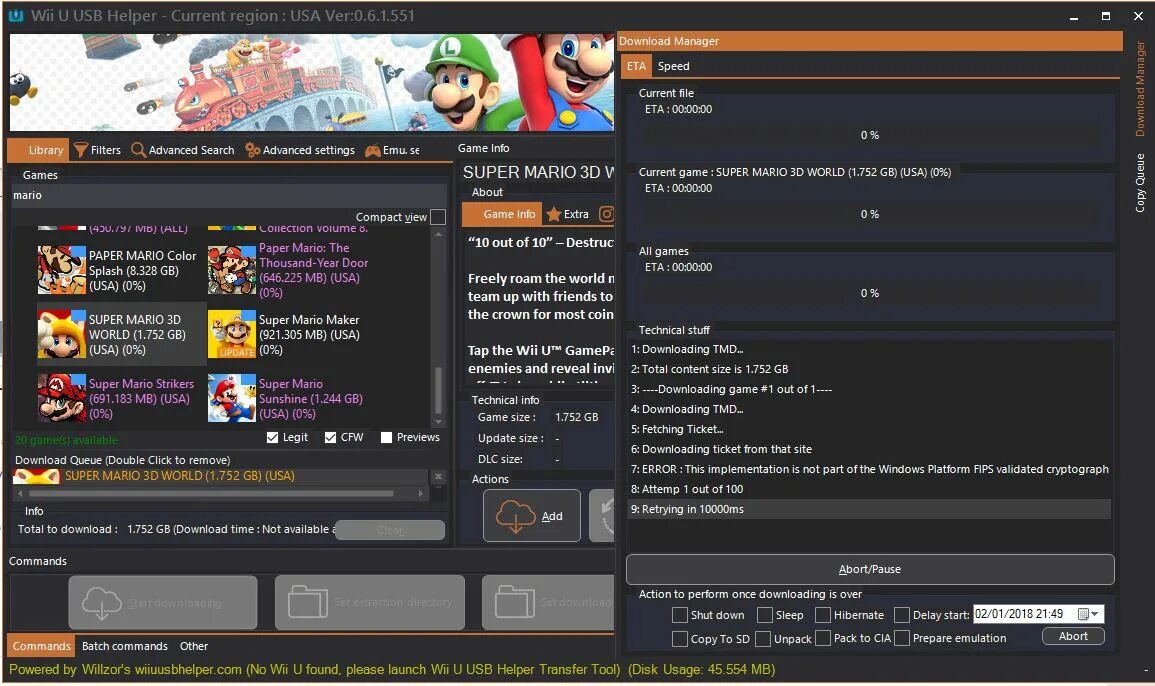Open the Delay start date dropdown arrow
The width and height of the screenshot is (1155, 686).
1095,614
